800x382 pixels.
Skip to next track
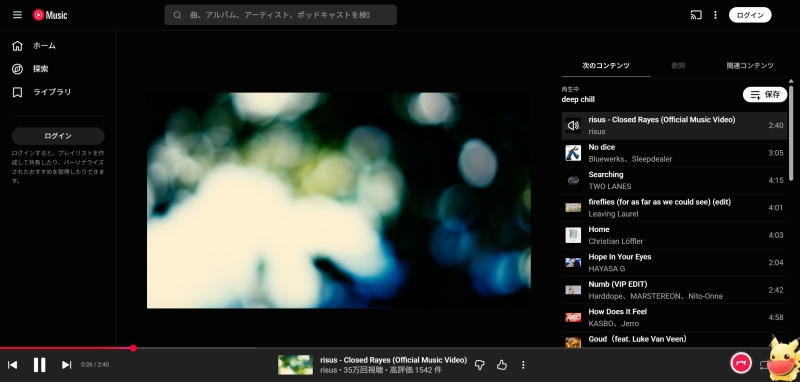click(66, 365)
